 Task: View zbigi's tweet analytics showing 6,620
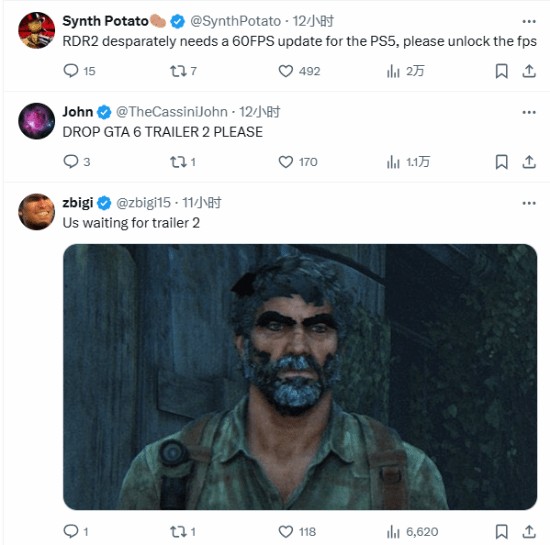(x=412, y=532)
